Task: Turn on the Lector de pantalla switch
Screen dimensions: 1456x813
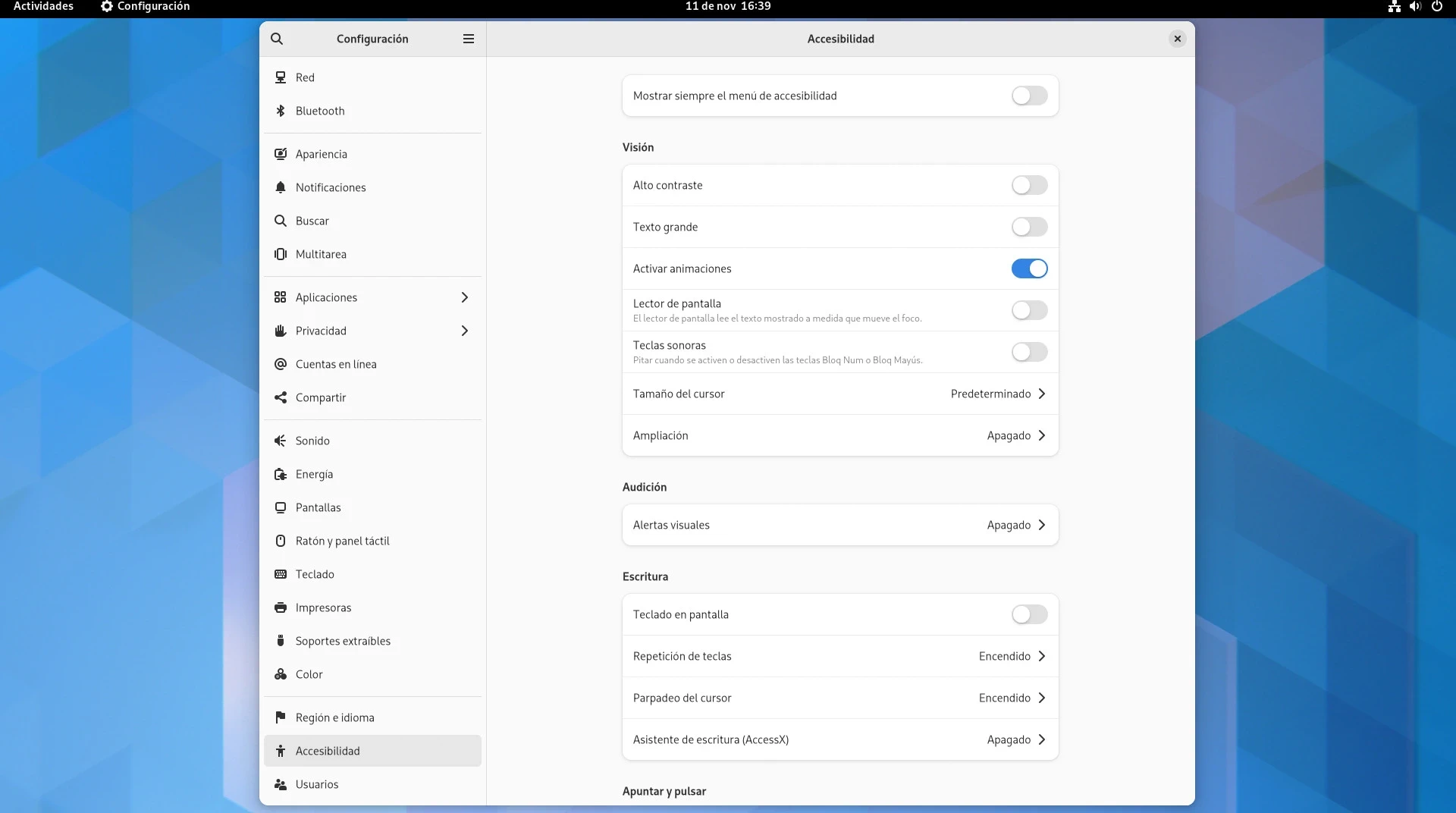Action: 1029,310
